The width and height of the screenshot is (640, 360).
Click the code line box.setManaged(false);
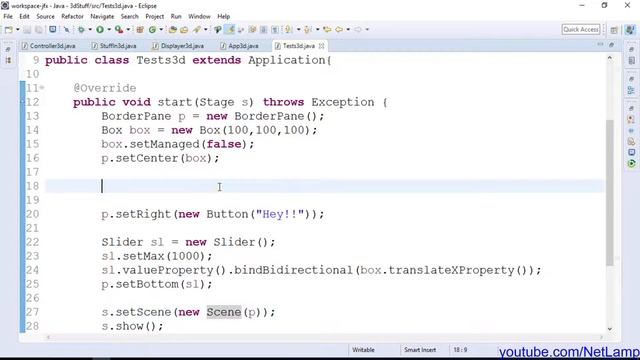pos(178,144)
